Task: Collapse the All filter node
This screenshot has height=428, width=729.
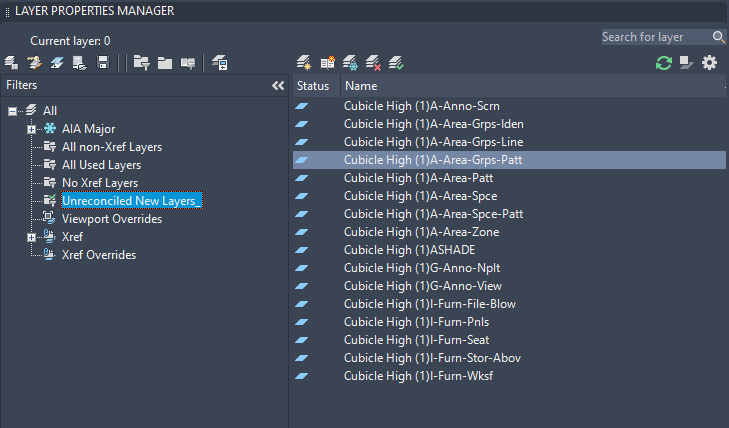Action: (13, 110)
